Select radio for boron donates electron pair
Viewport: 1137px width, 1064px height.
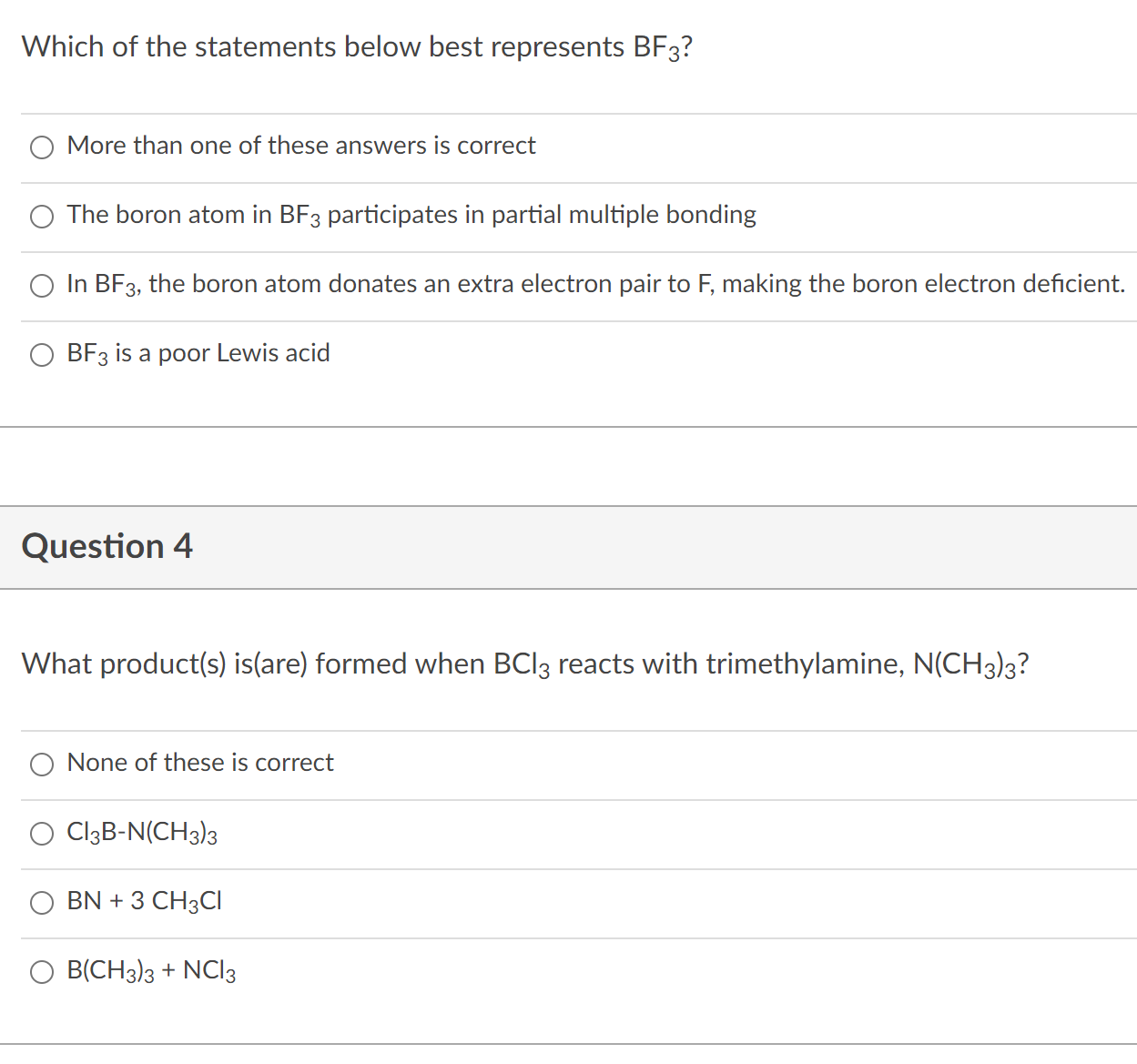point(42,286)
